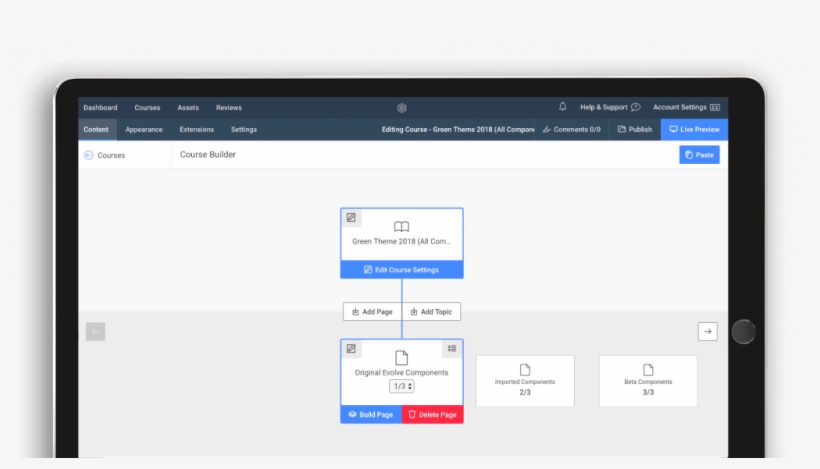Screen dimensions: 820x469
Task: Select the Beta Components page card
Action: point(648,381)
